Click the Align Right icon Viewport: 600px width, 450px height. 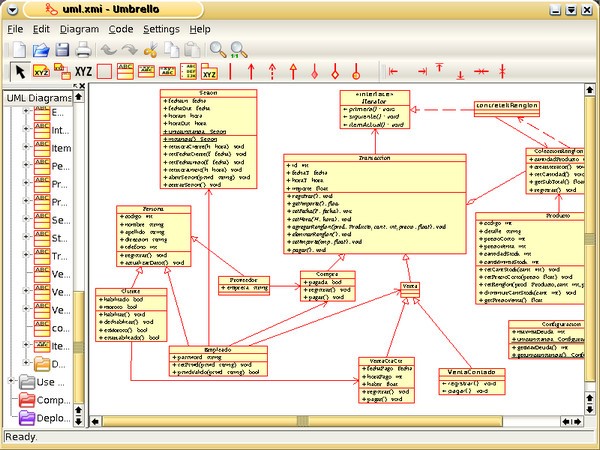point(422,71)
